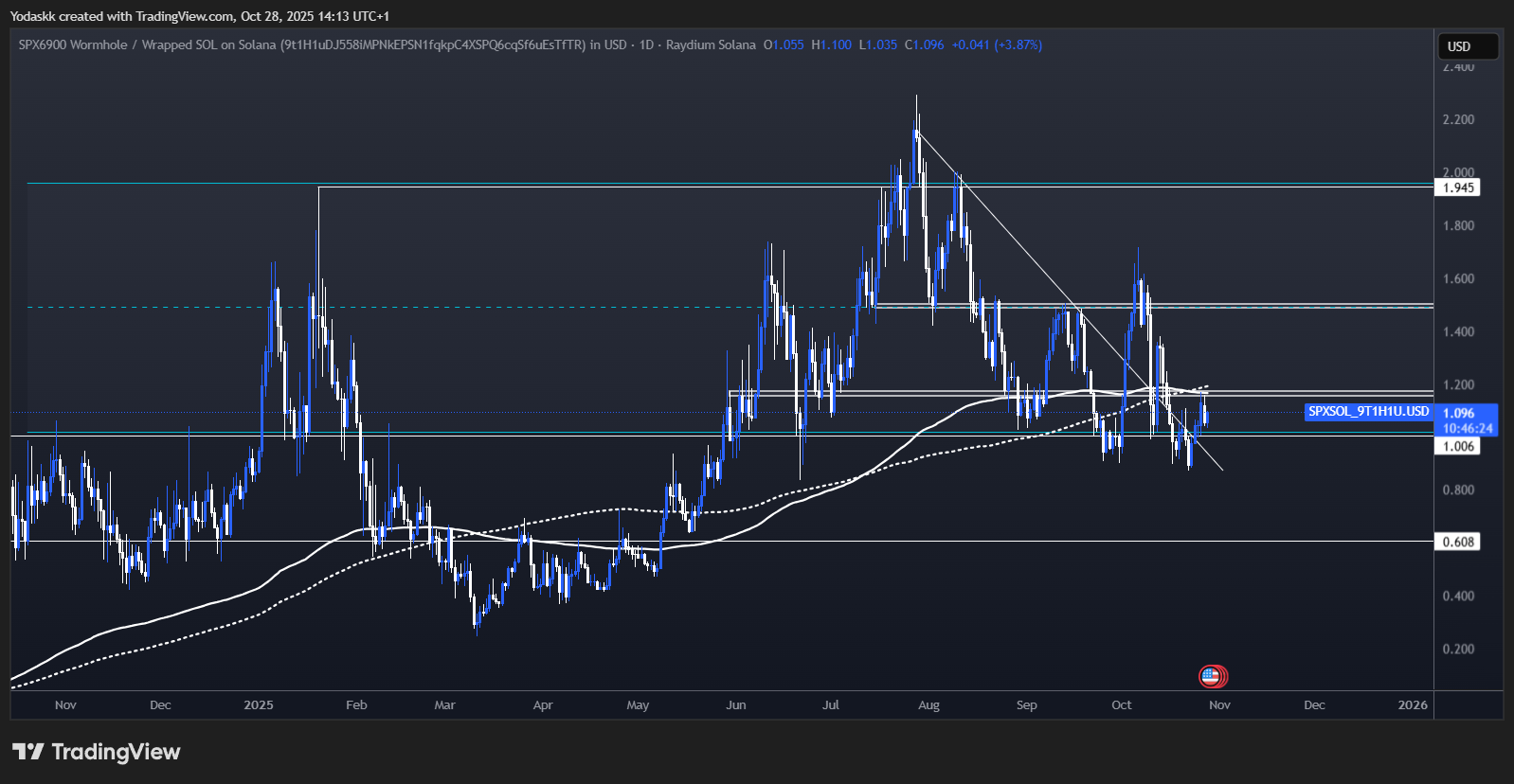
Task: Click the TradingView wordmark text at bottom
Action: 116,752
